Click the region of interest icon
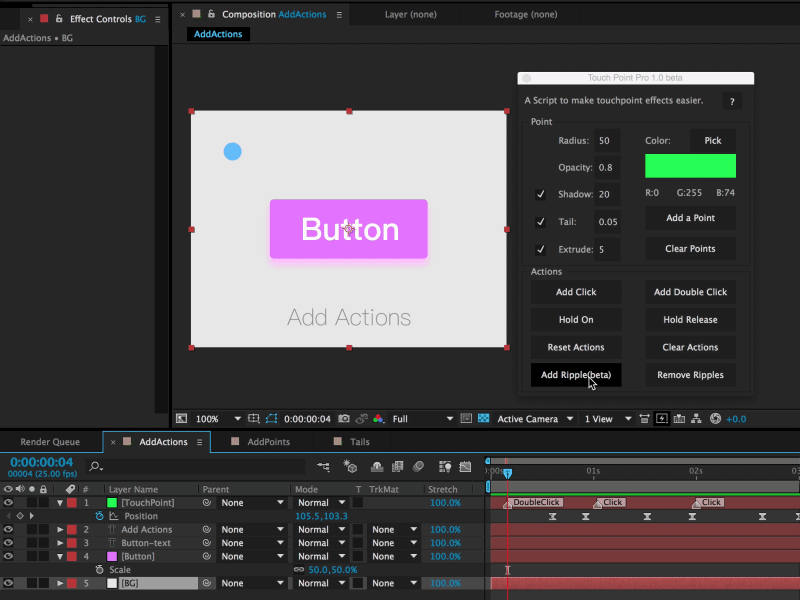This screenshot has height=600, width=800. pos(254,419)
